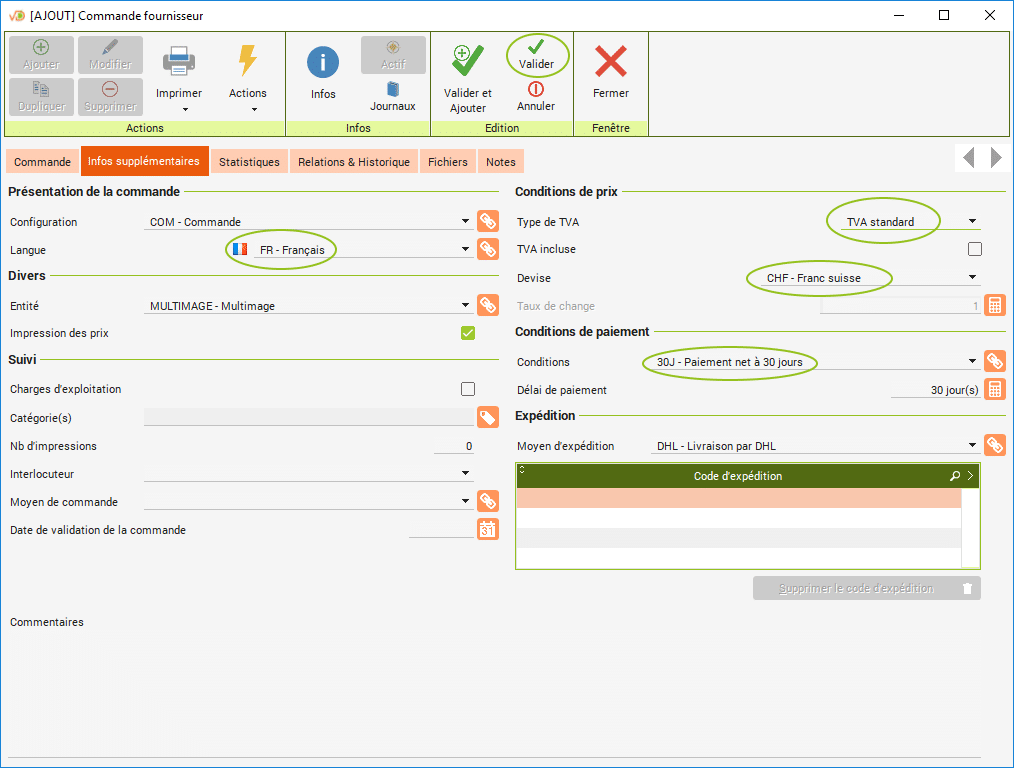Enable the TVA incluse checkbox

coord(974,249)
